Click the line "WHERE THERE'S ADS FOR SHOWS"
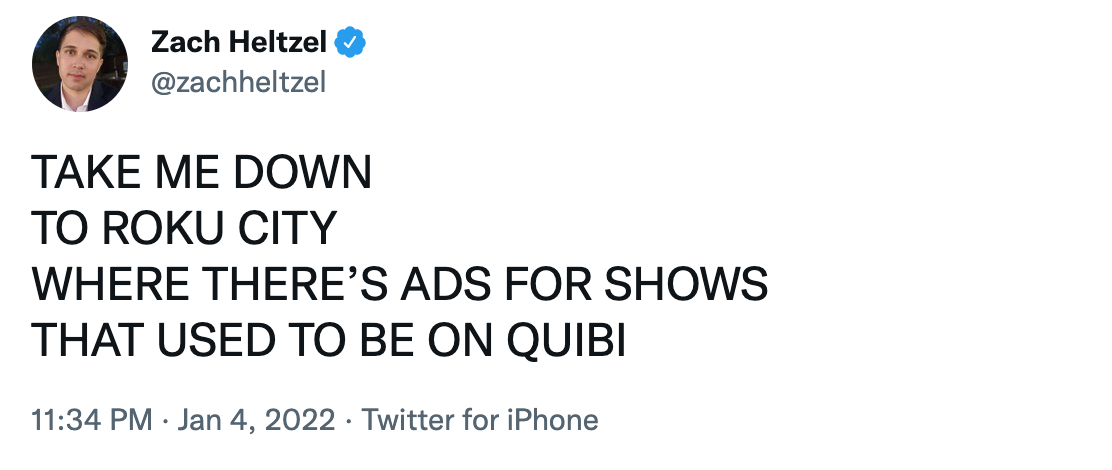Image resolution: width=1112 pixels, height=470 pixels. [x=400, y=286]
